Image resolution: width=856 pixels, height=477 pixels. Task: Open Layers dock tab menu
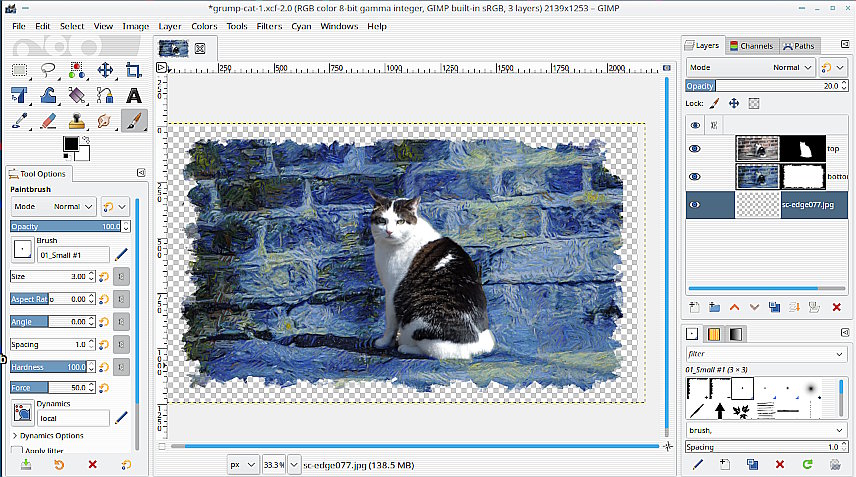point(845,44)
